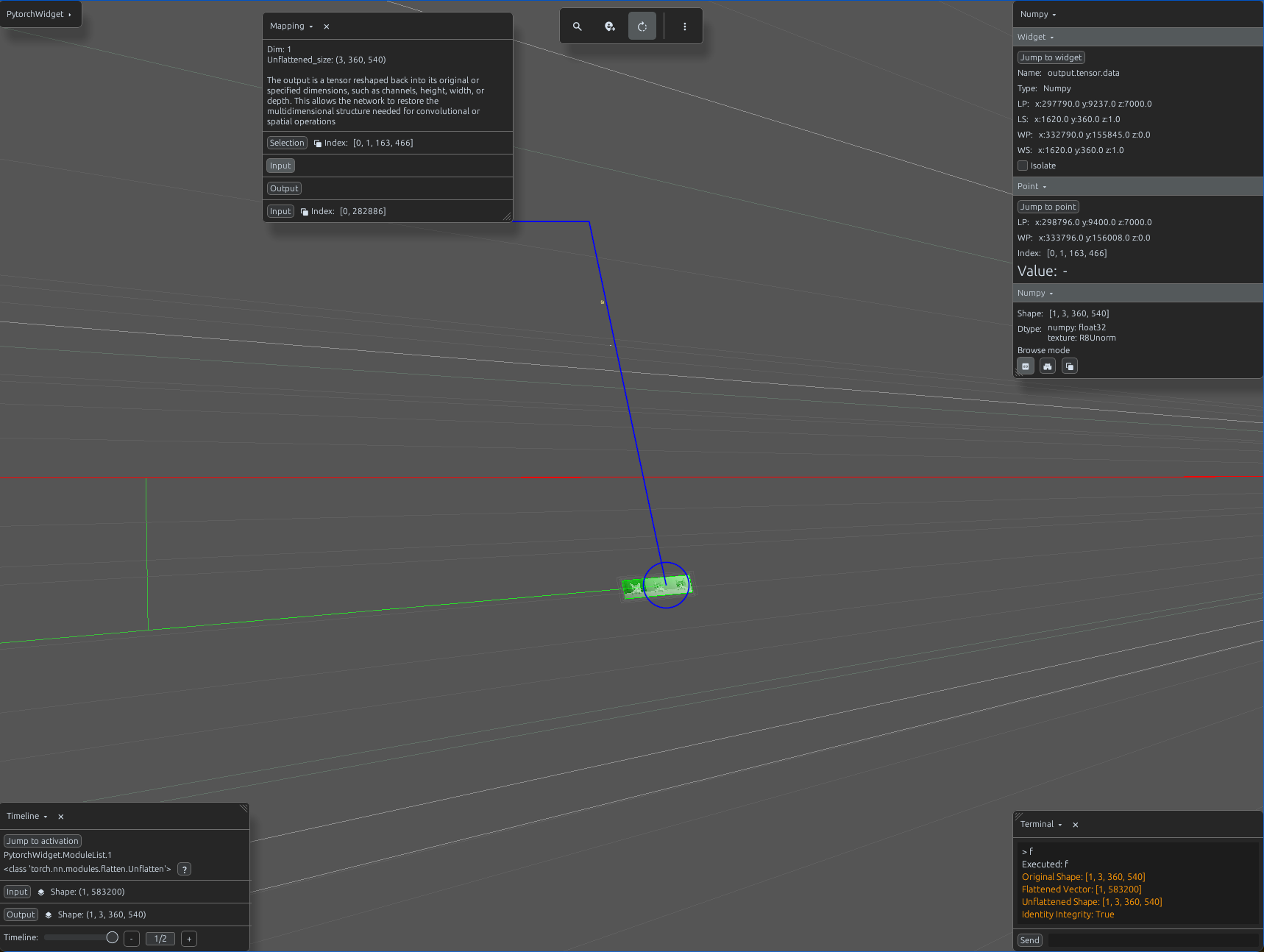Open the Terminal panel menu

coord(1041,825)
